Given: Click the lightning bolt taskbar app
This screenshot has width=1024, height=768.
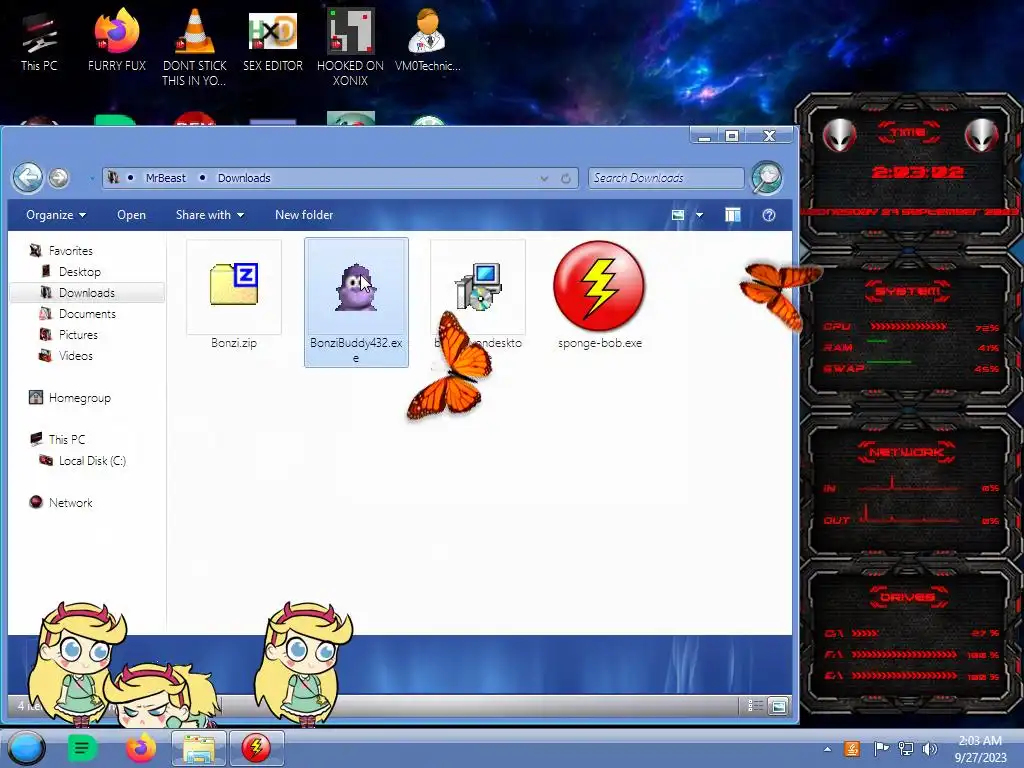Looking at the screenshot, I should click(256, 748).
